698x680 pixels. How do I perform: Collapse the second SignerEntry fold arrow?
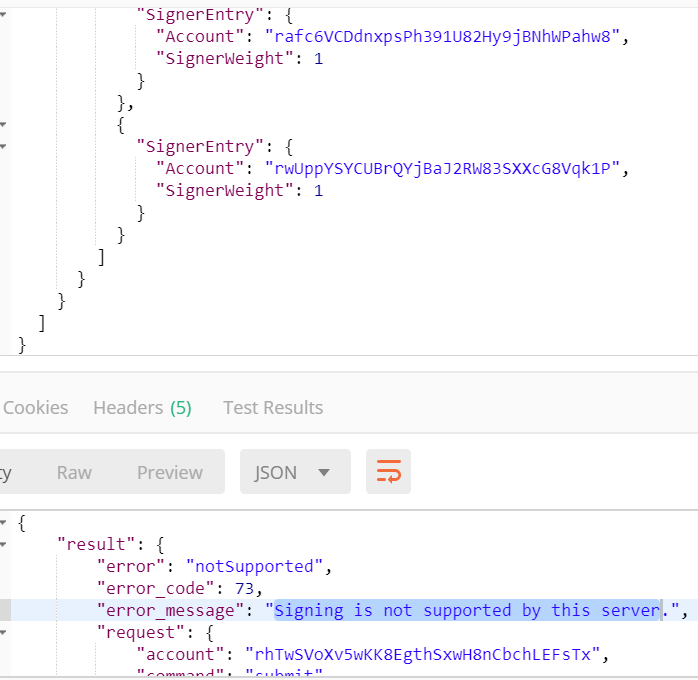click(x=3, y=146)
